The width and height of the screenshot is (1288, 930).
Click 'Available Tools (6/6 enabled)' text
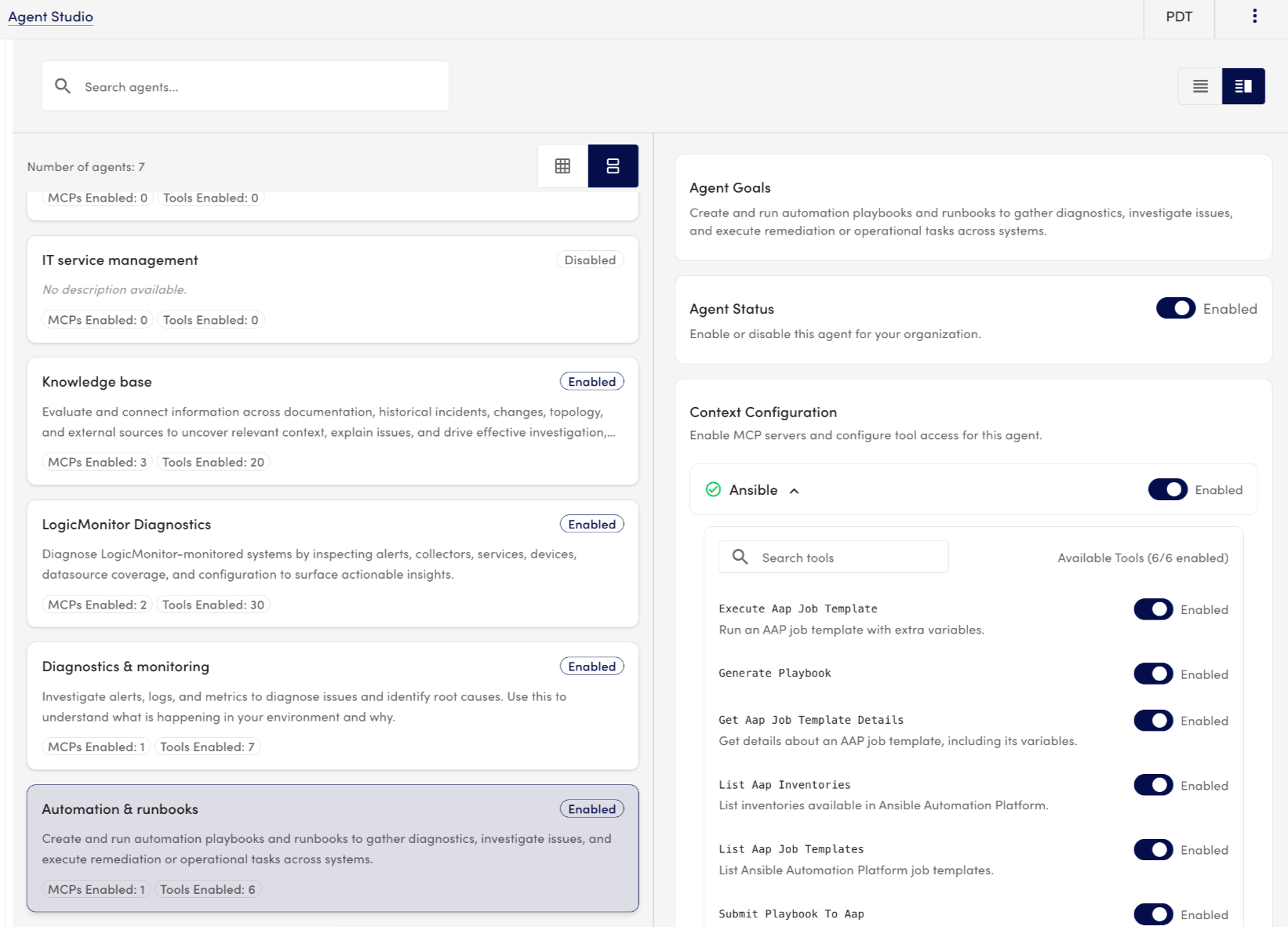(1143, 558)
